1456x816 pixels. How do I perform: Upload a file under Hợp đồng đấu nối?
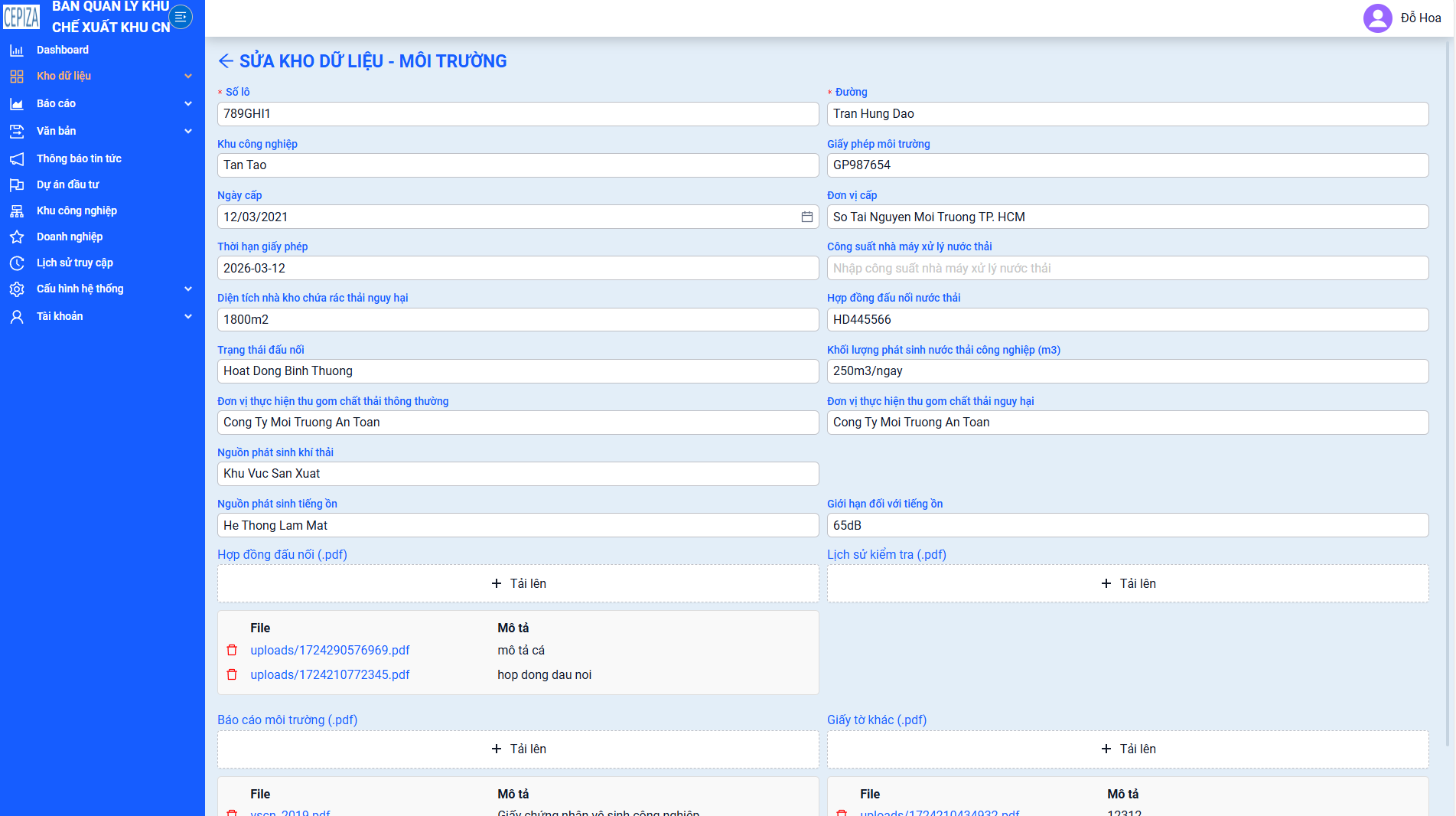coord(518,583)
